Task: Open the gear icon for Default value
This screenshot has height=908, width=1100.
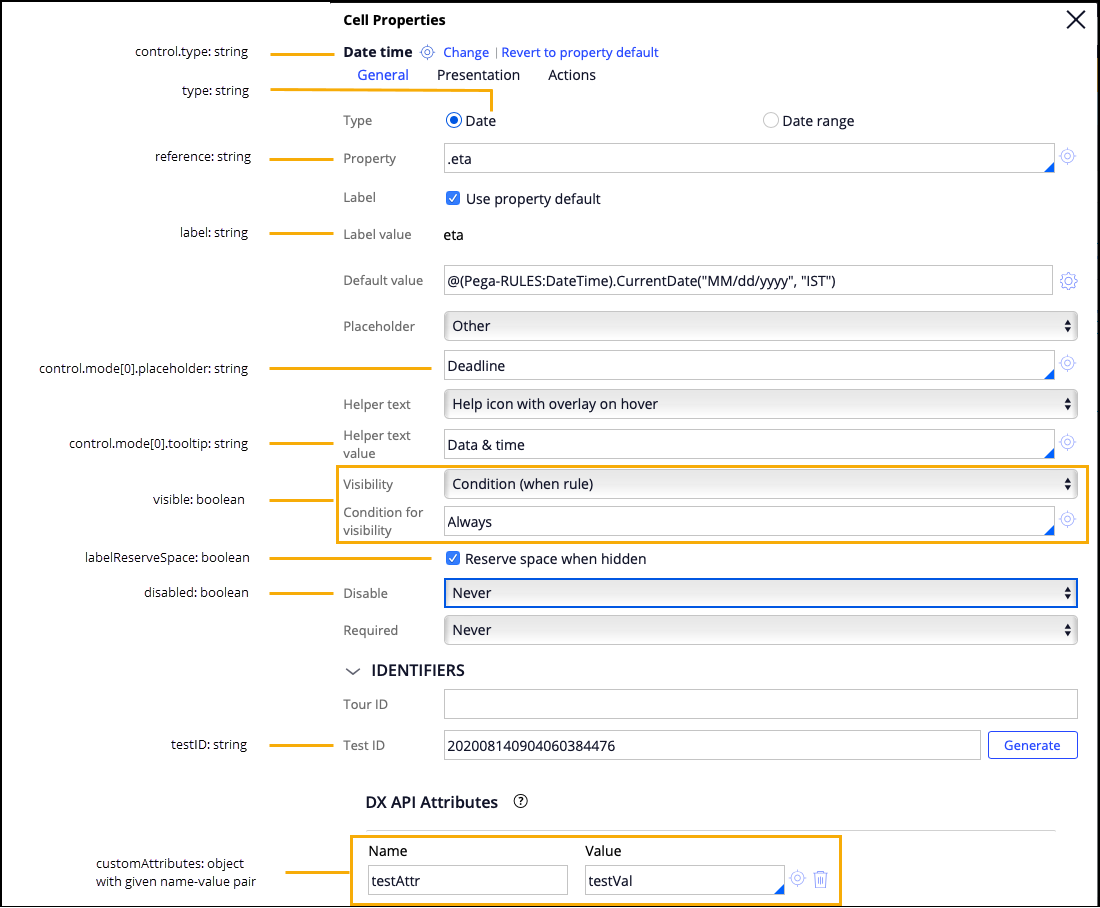Action: point(1068,281)
